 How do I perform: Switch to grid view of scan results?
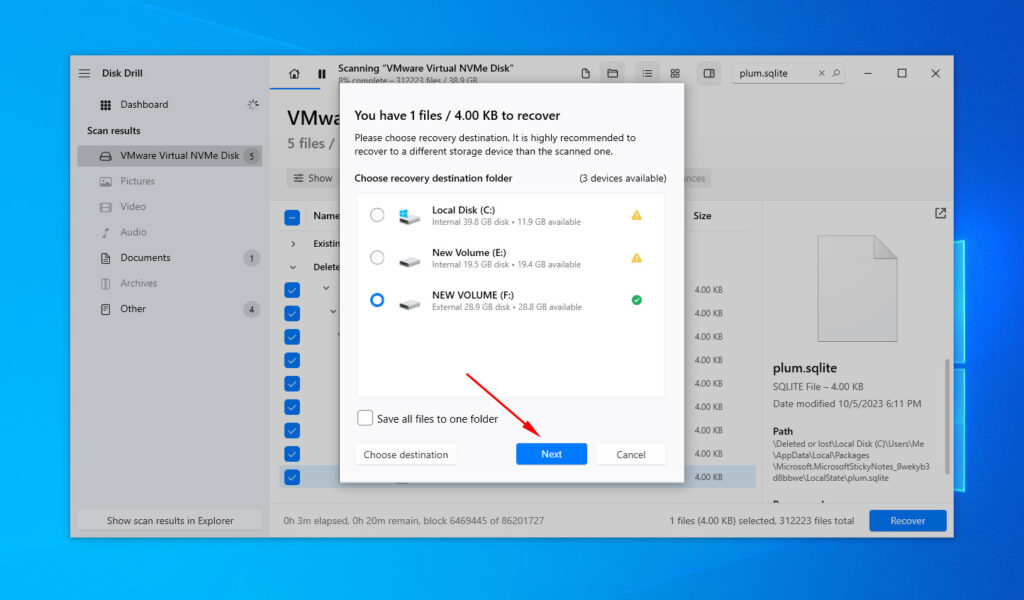point(675,73)
